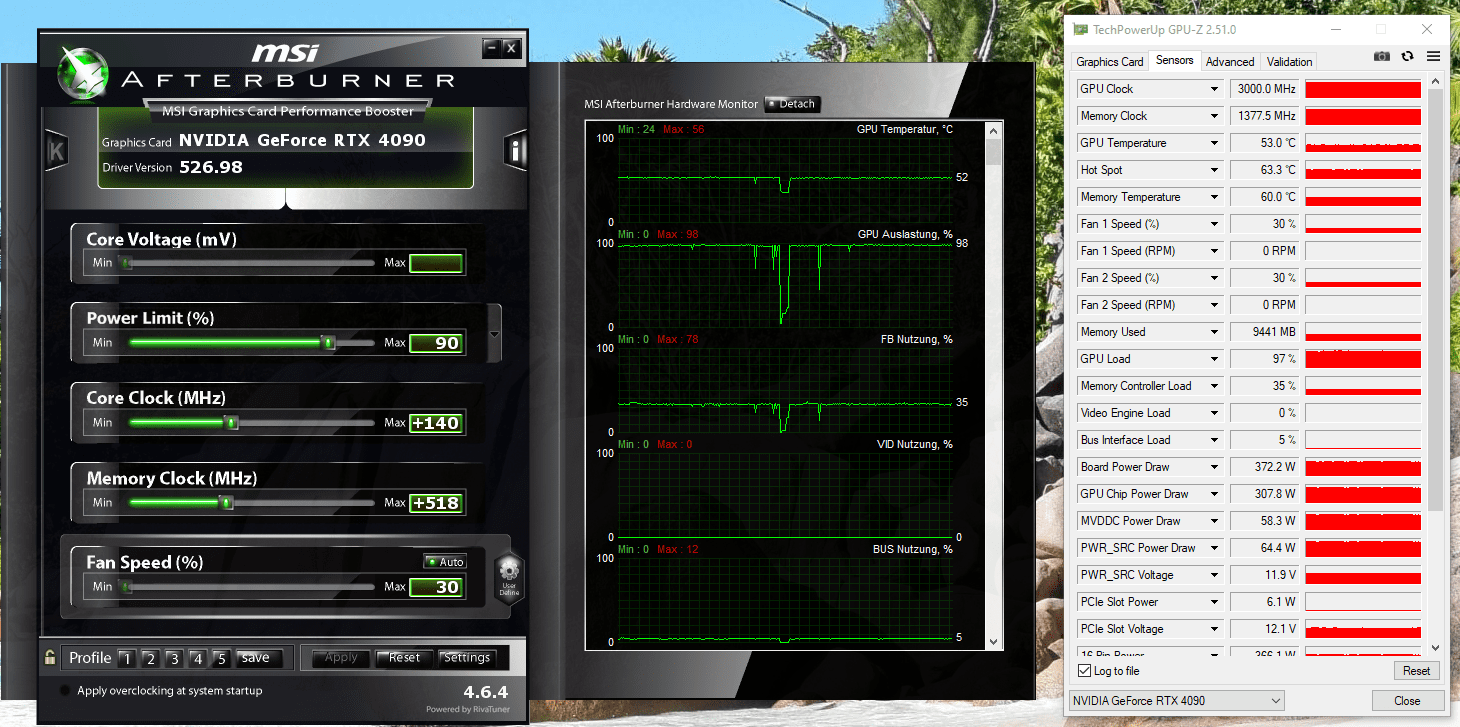
Task: Click the Fan Speed value field 30
Action: click(x=436, y=587)
